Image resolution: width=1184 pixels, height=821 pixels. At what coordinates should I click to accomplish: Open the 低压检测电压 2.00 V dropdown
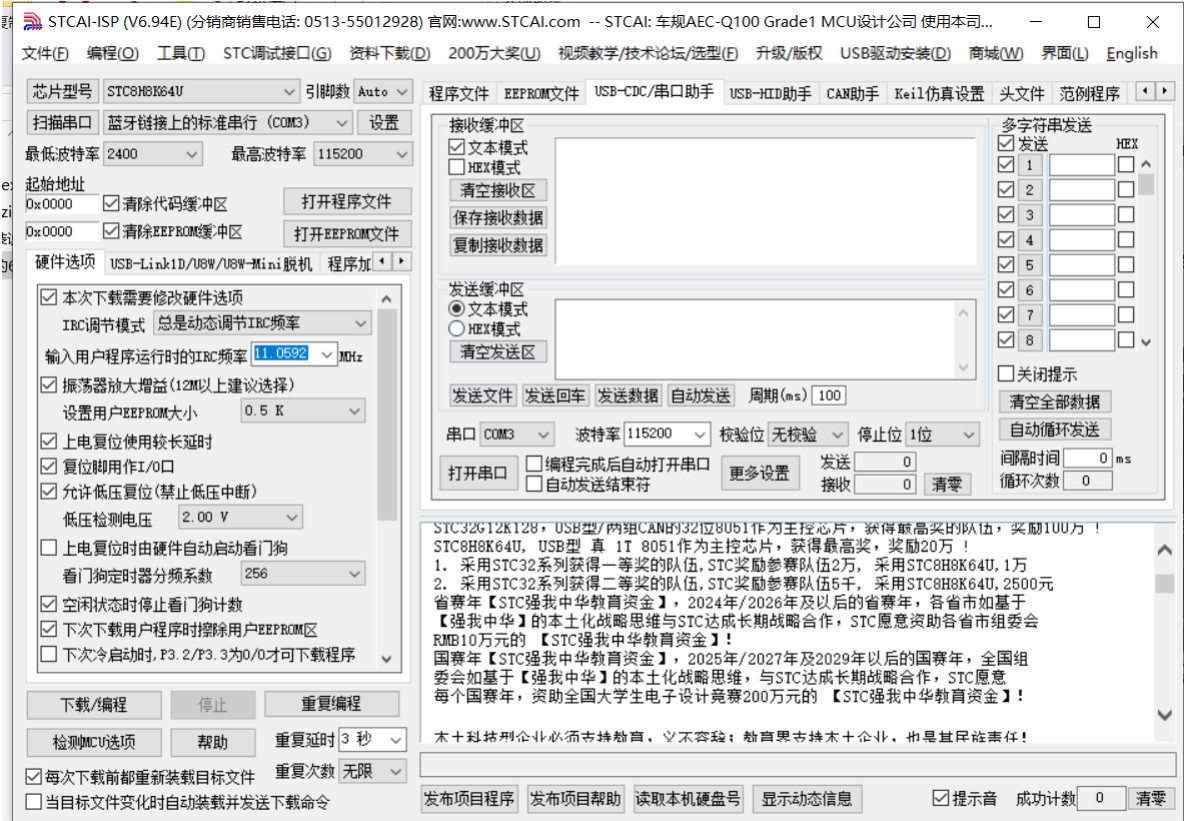coord(292,517)
